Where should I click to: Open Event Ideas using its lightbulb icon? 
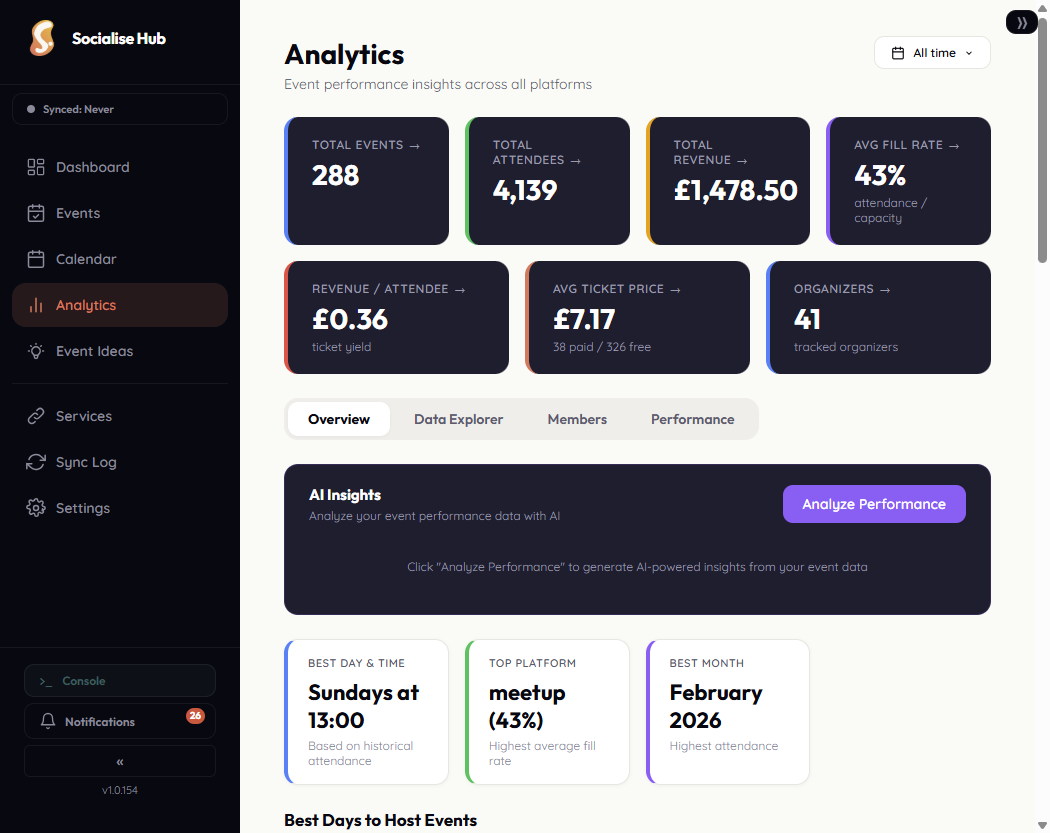tap(34, 351)
